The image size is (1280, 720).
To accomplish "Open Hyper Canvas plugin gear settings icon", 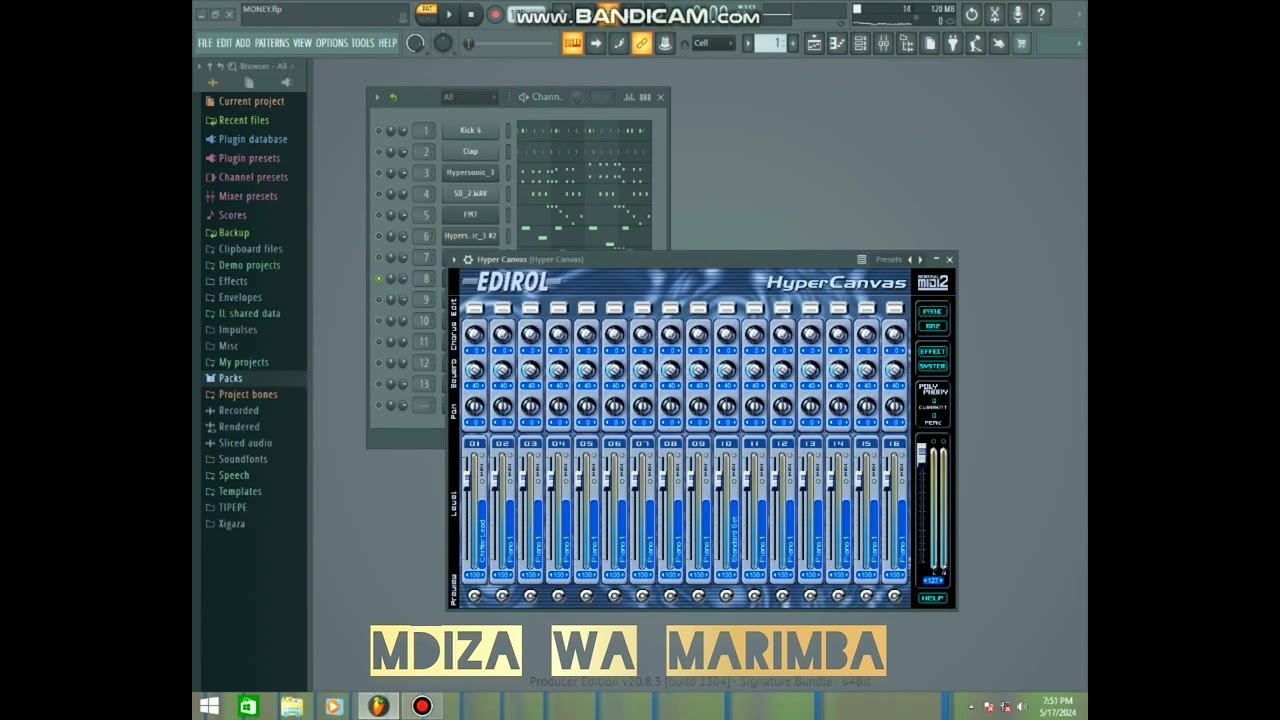I will 467,259.
